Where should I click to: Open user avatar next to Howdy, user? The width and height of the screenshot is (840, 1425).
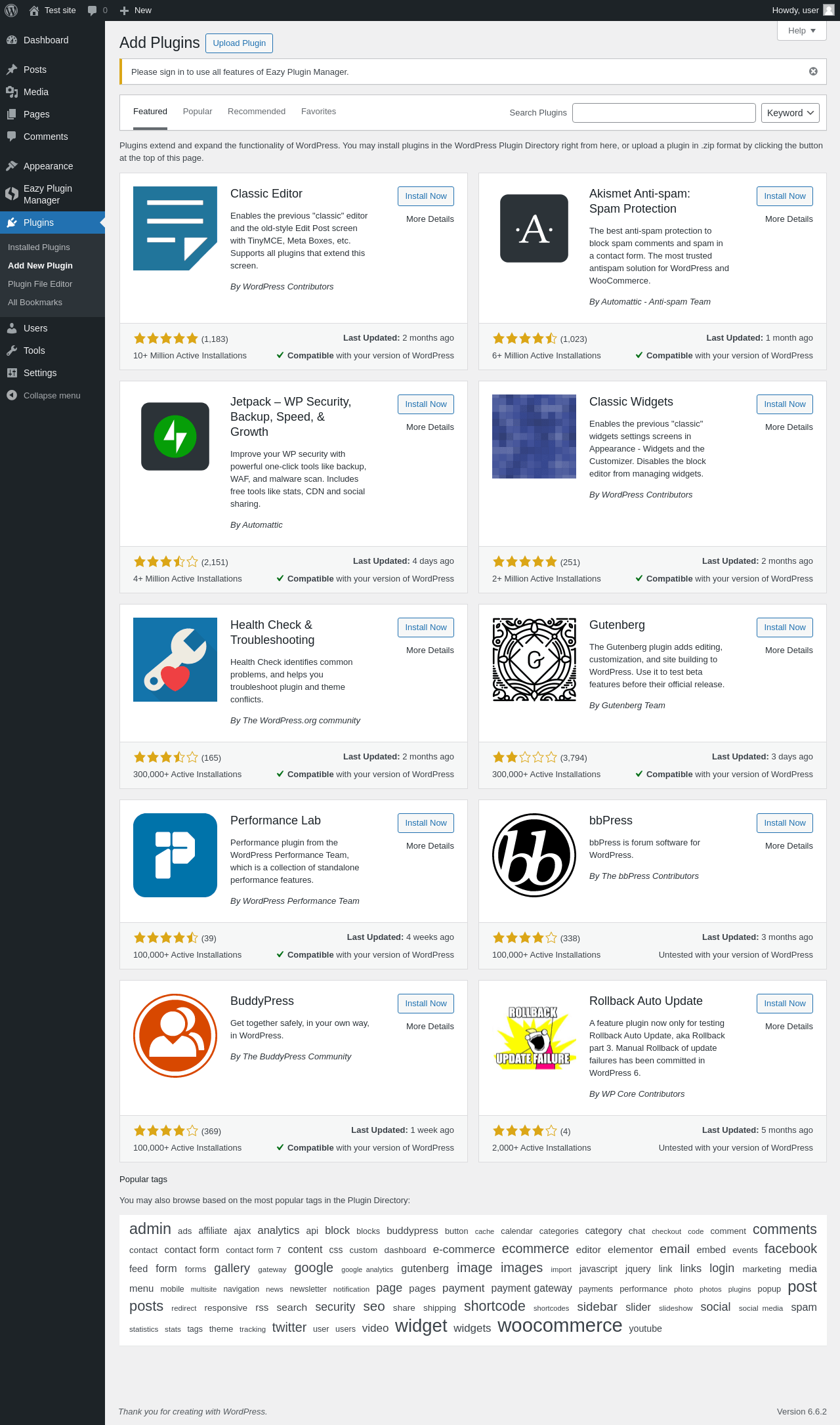pos(829,11)
